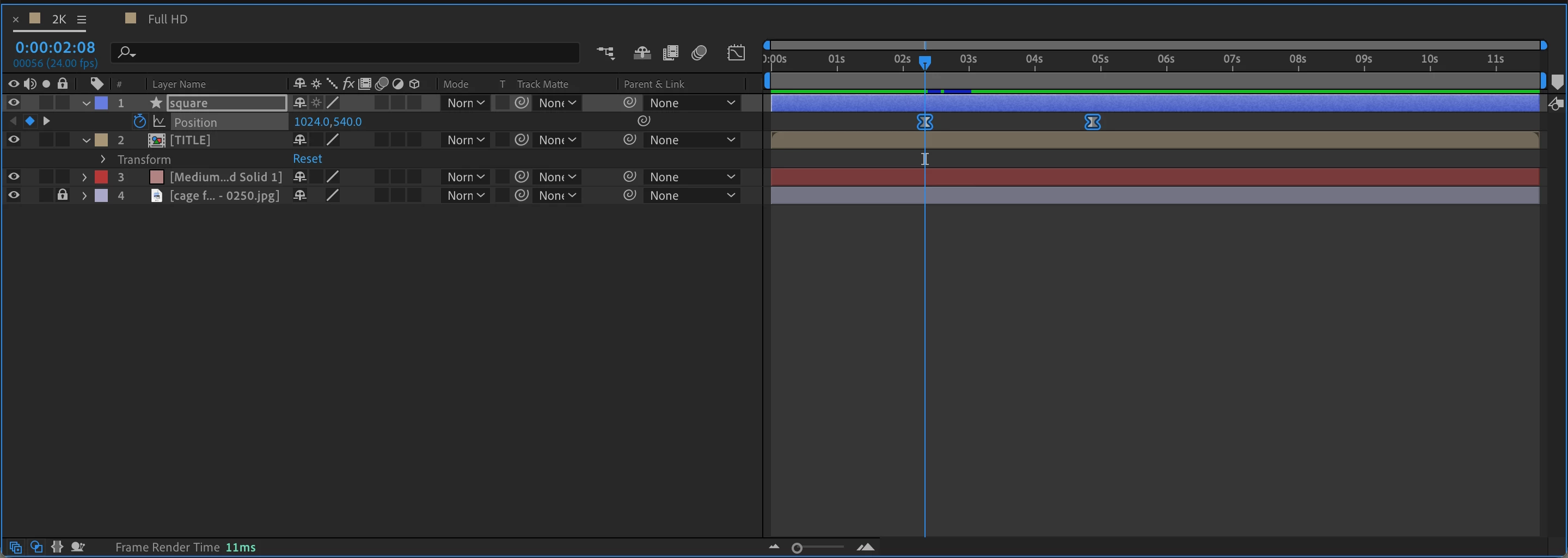Enable Frame Blending for the composition
Screen dimensions: 1568x558
pos(670,53)
